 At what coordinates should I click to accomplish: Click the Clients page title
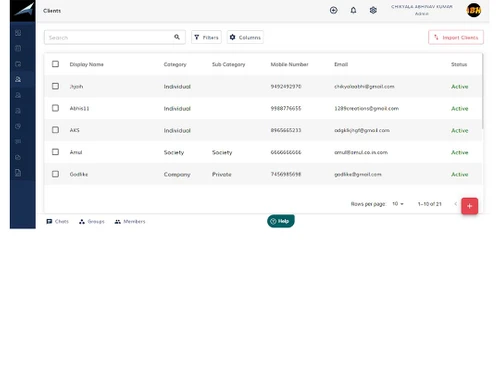click(x=52, y=11)
